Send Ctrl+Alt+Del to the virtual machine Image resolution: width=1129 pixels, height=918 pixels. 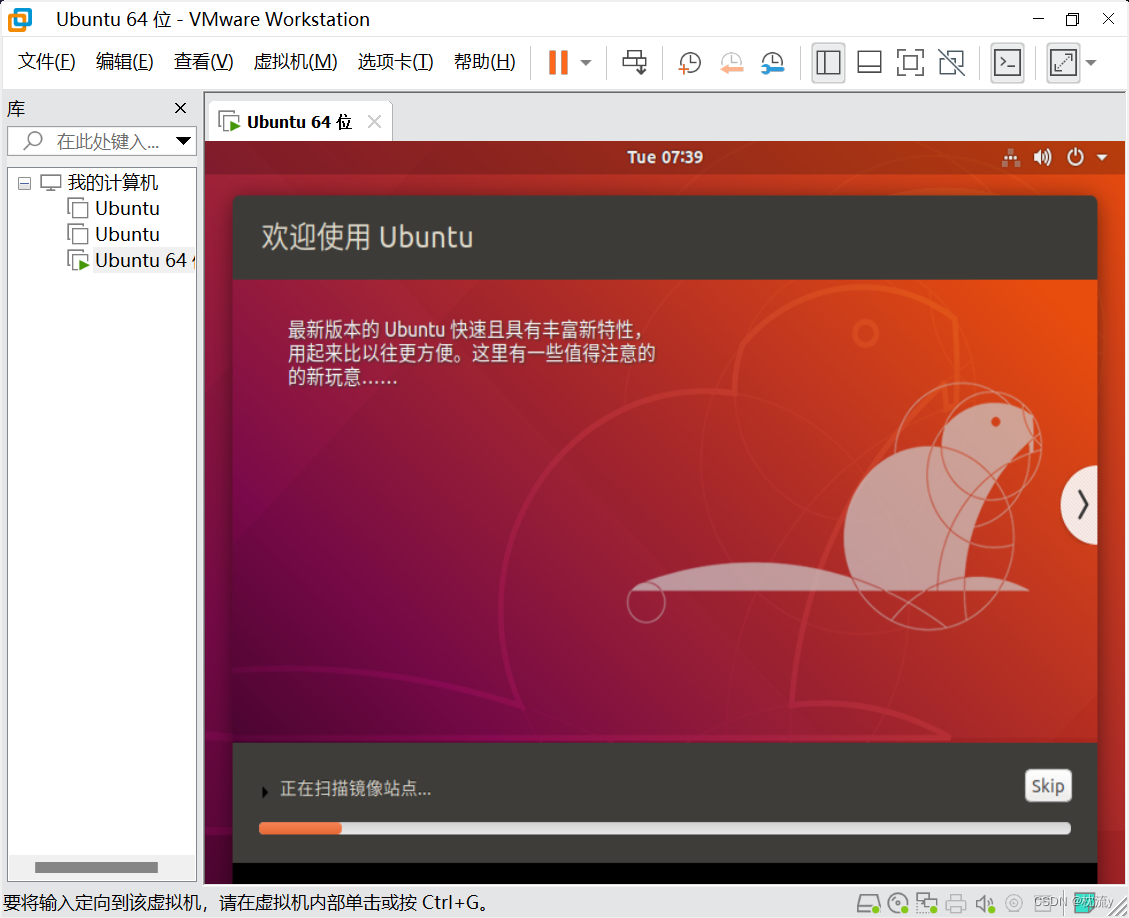[x=634, y=63]
